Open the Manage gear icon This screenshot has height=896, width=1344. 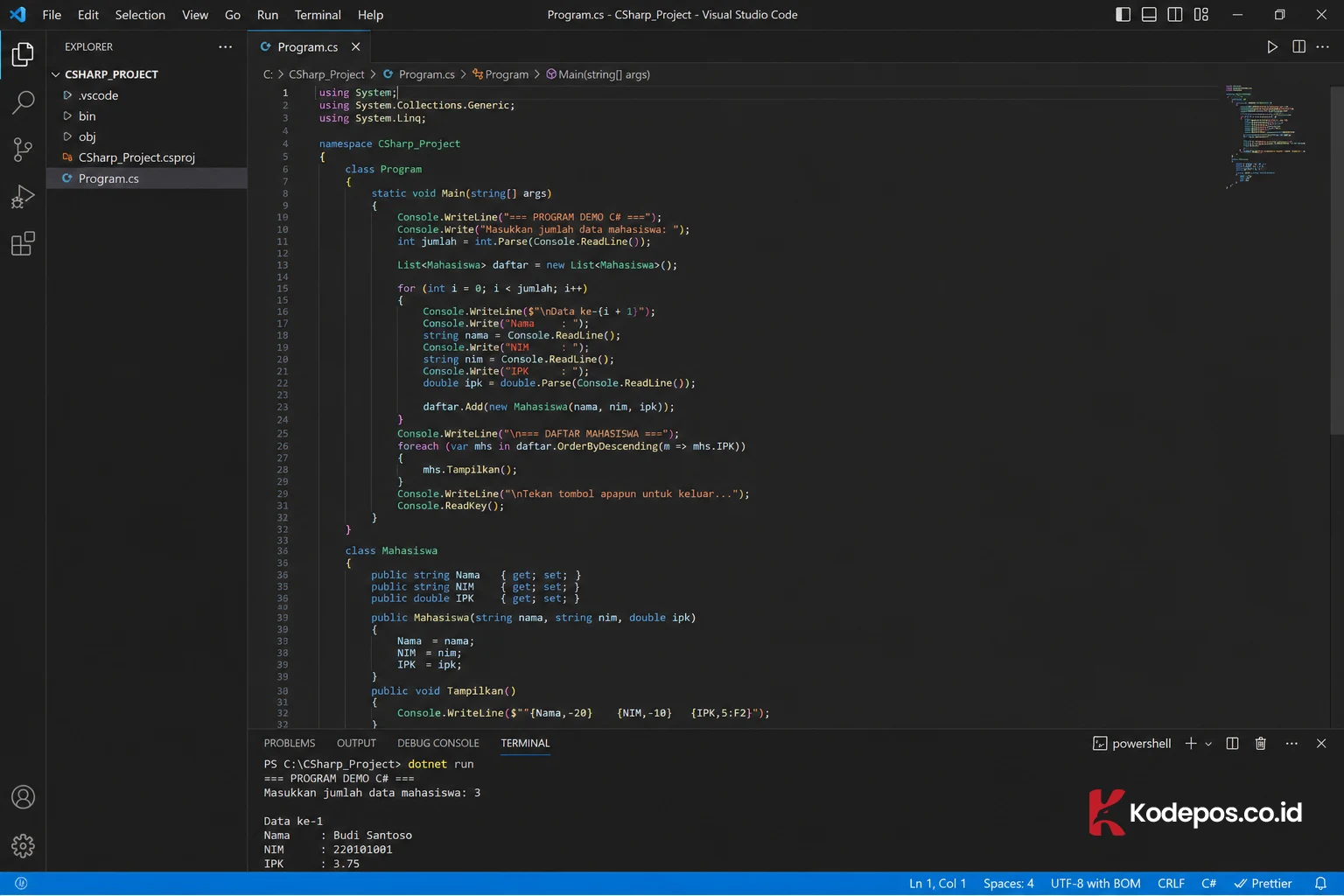pos(23,845)
